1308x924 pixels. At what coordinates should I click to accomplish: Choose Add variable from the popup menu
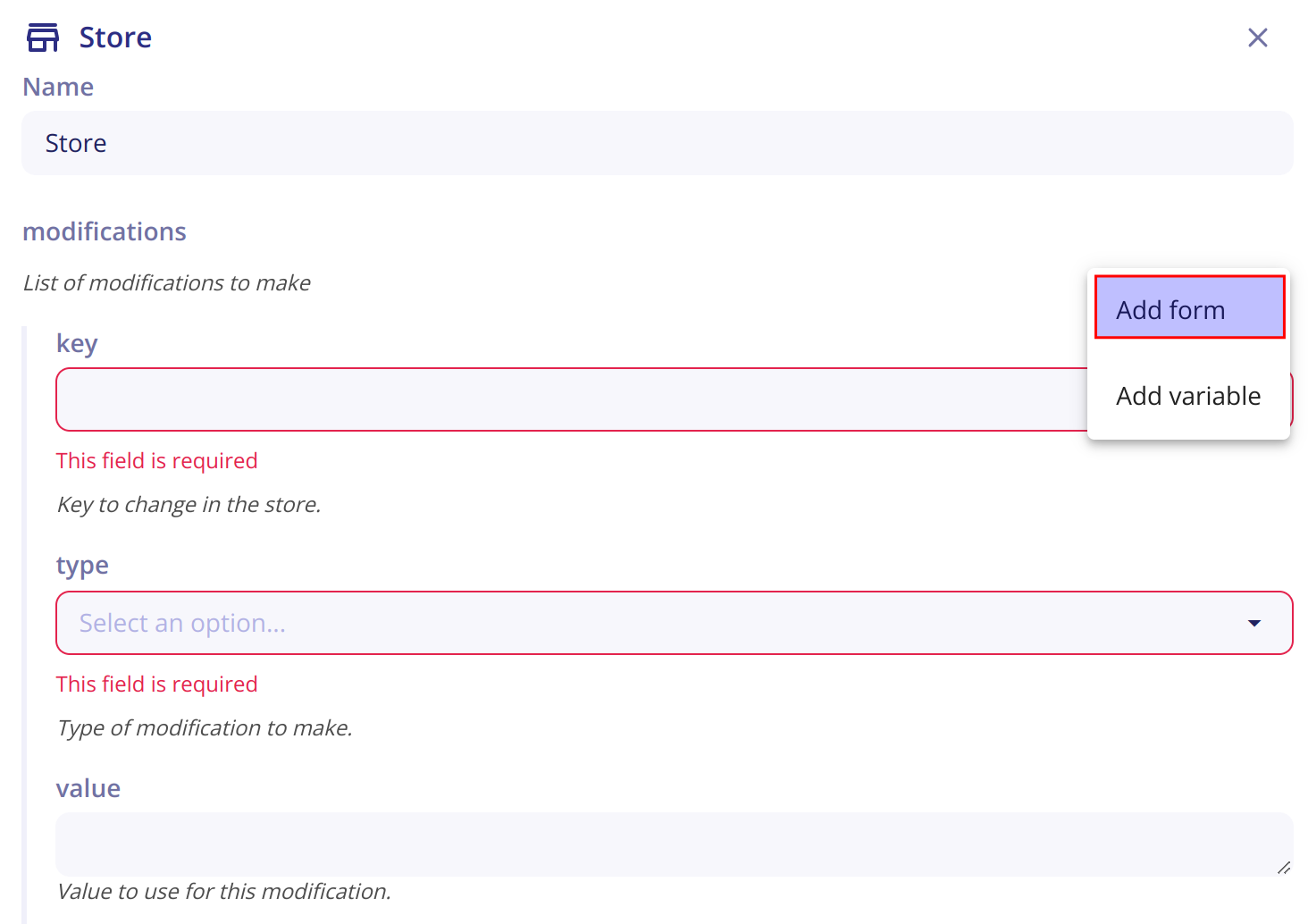coord(1188,396)
